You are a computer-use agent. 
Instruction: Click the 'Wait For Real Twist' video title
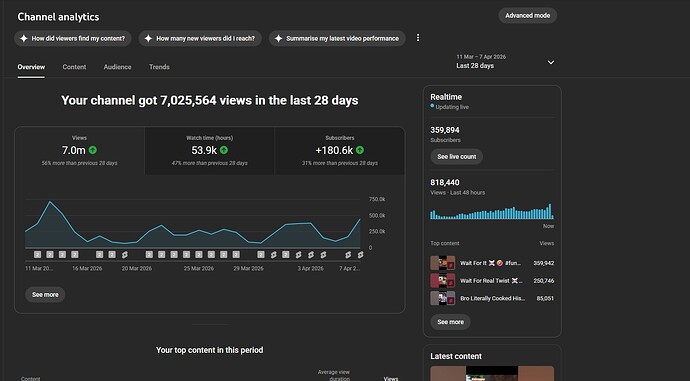coord(492,281)
